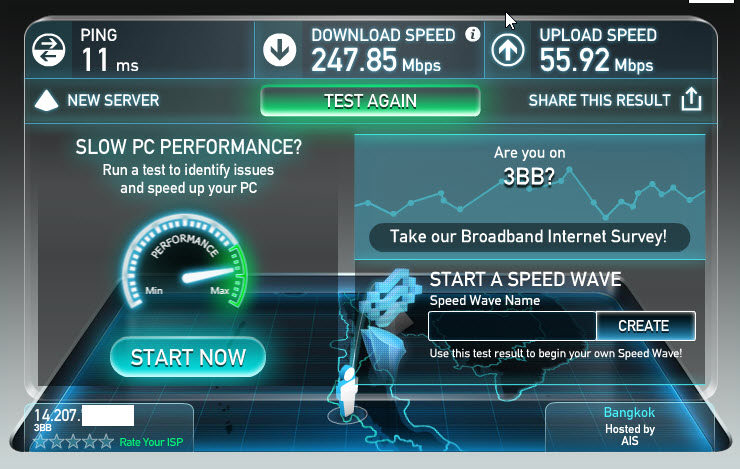Click the New Server pyramid icon
740x469 pixels.
click(46, 100)
